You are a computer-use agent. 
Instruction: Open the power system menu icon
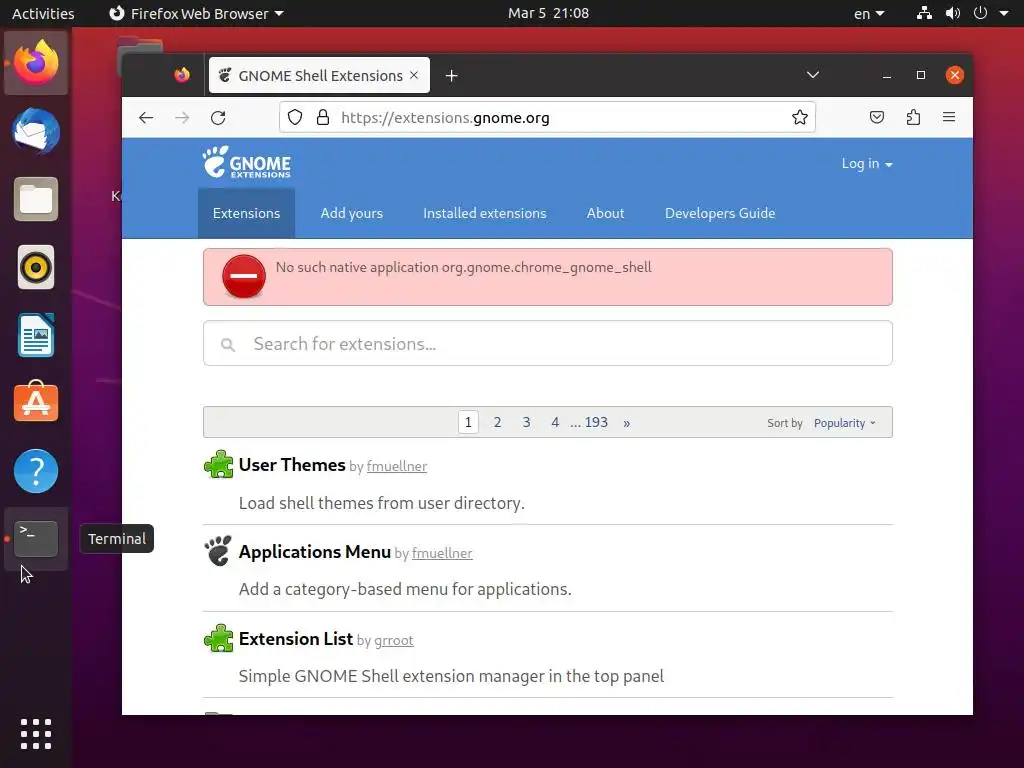980,13
